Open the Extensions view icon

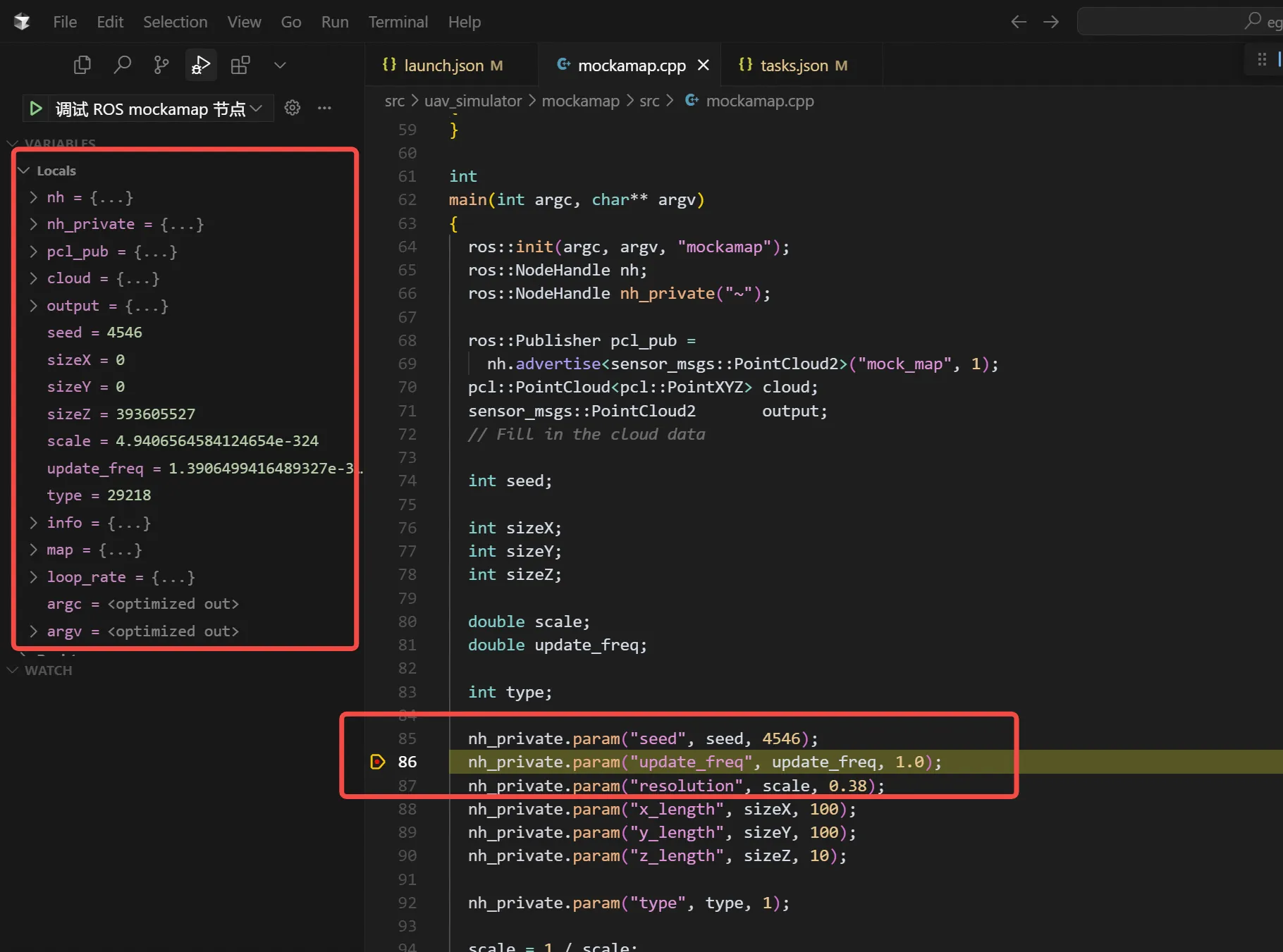pyautogui.click(x=240, y=66)
